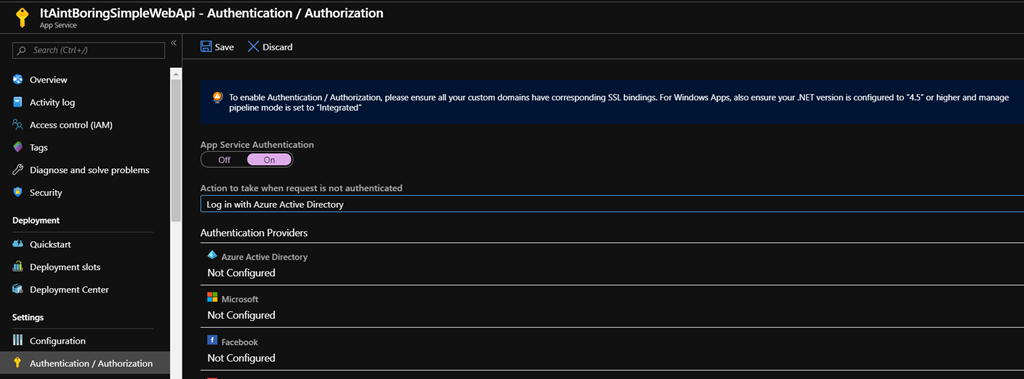
Task: Click the SSL bindings info banner text
Action: coord(619,102)
